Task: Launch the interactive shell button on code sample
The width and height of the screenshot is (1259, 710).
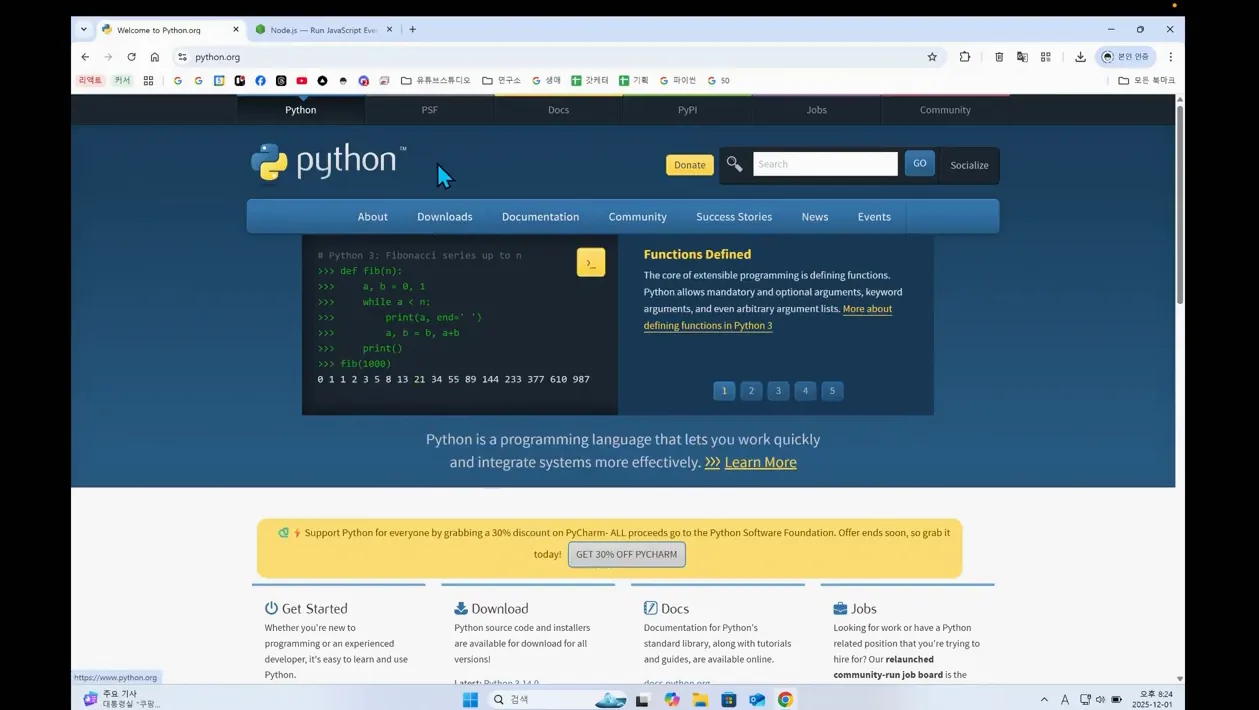Action: coord(591,263)
